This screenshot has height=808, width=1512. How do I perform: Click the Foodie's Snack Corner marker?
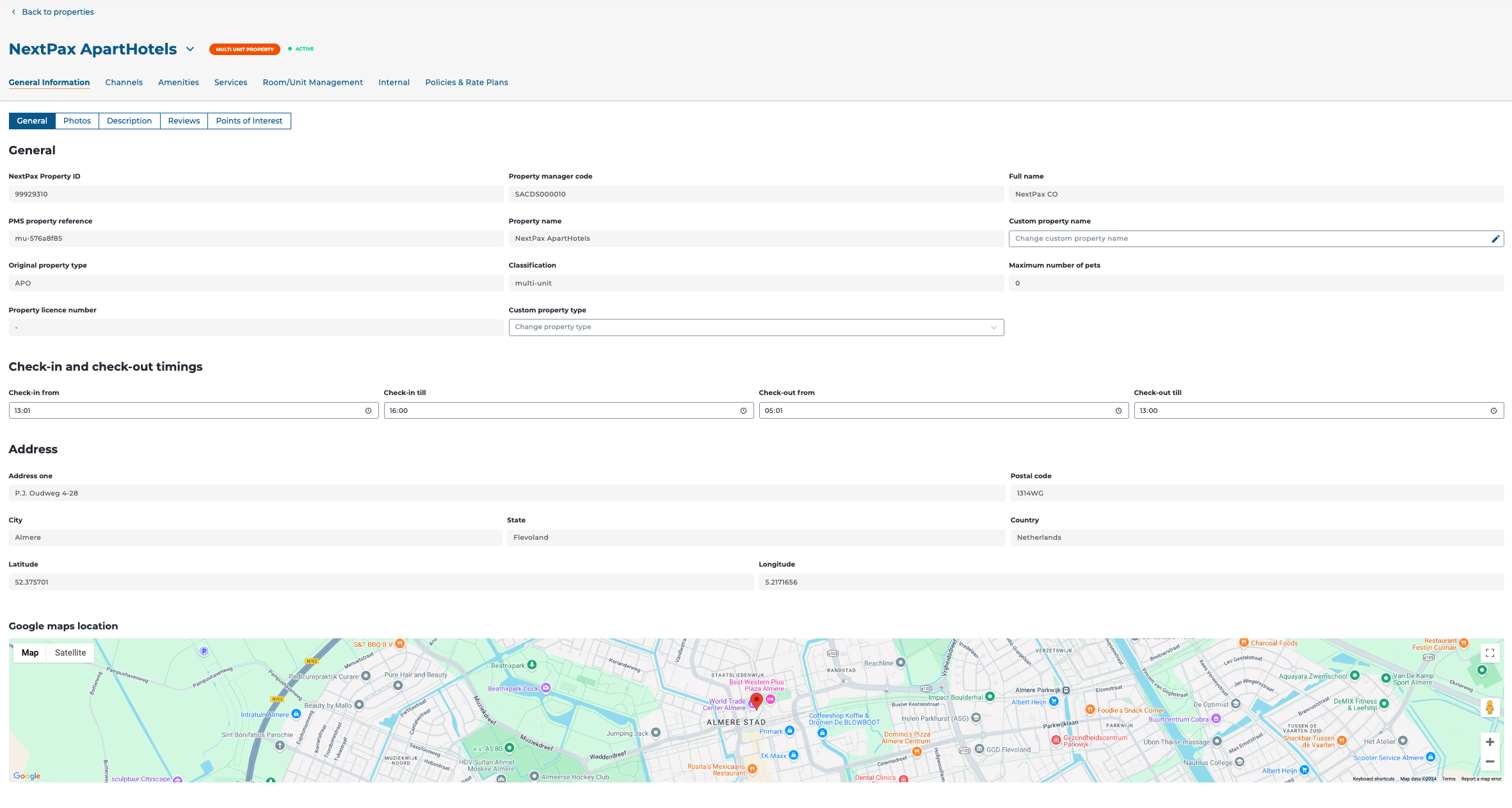(1090, 709)
